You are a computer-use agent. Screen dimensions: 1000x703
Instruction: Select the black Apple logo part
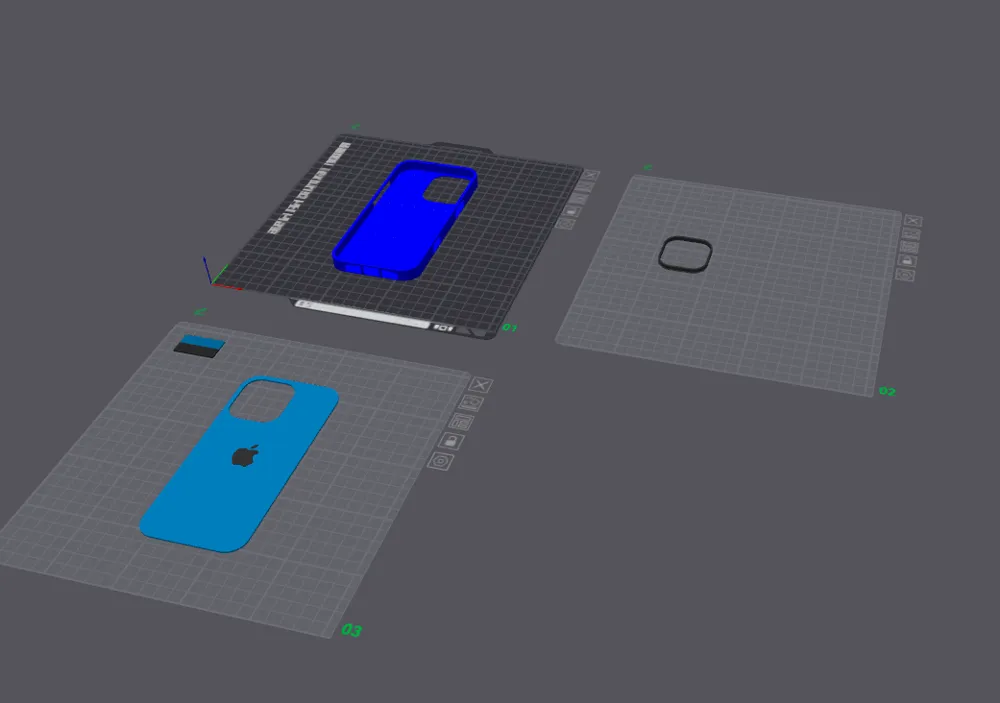pos(246,455)
